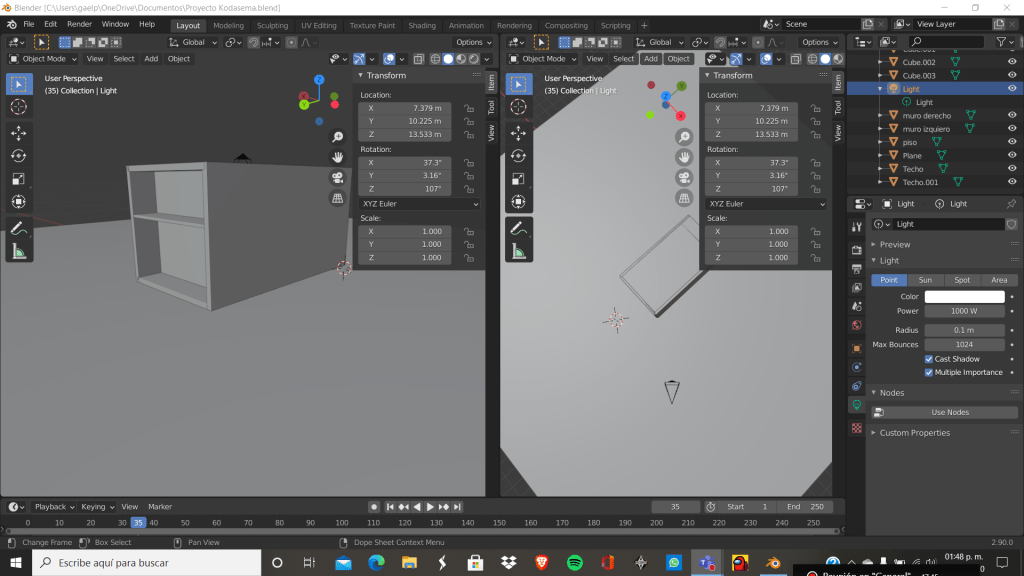Click the zoom magnifier in left viewport
The height and width of the screenshot is (576, 1024).
tap(338, 137)
